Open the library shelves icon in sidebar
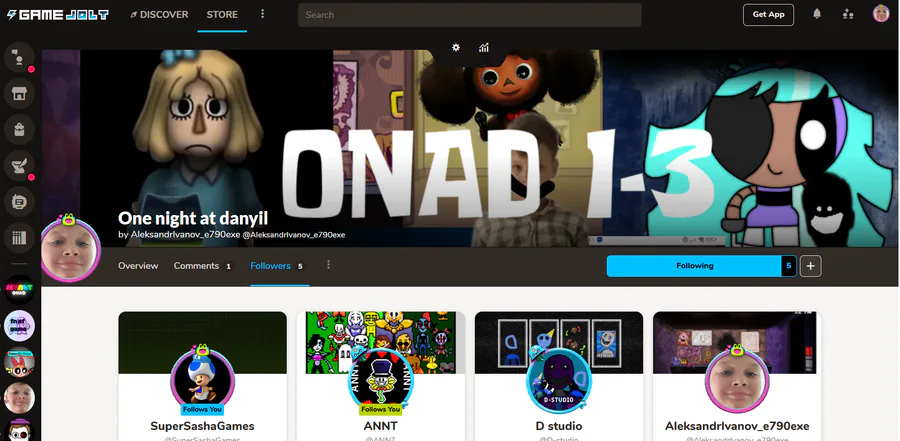900x441 pixels. [x=20, y=238]
